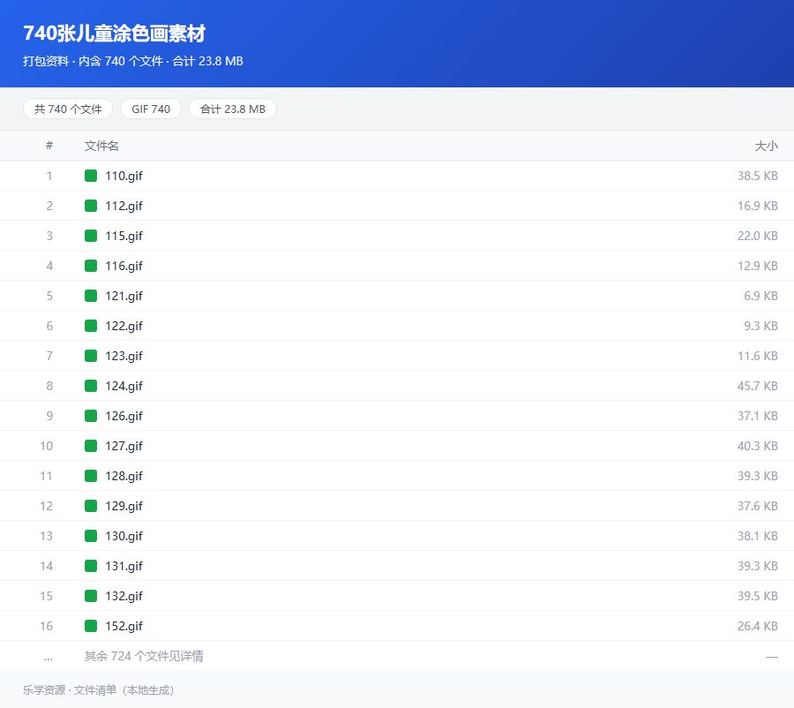Select the 共 740 个文件 chip
The width and height of the screenshot is (794, 708).
tap(68, 109)
